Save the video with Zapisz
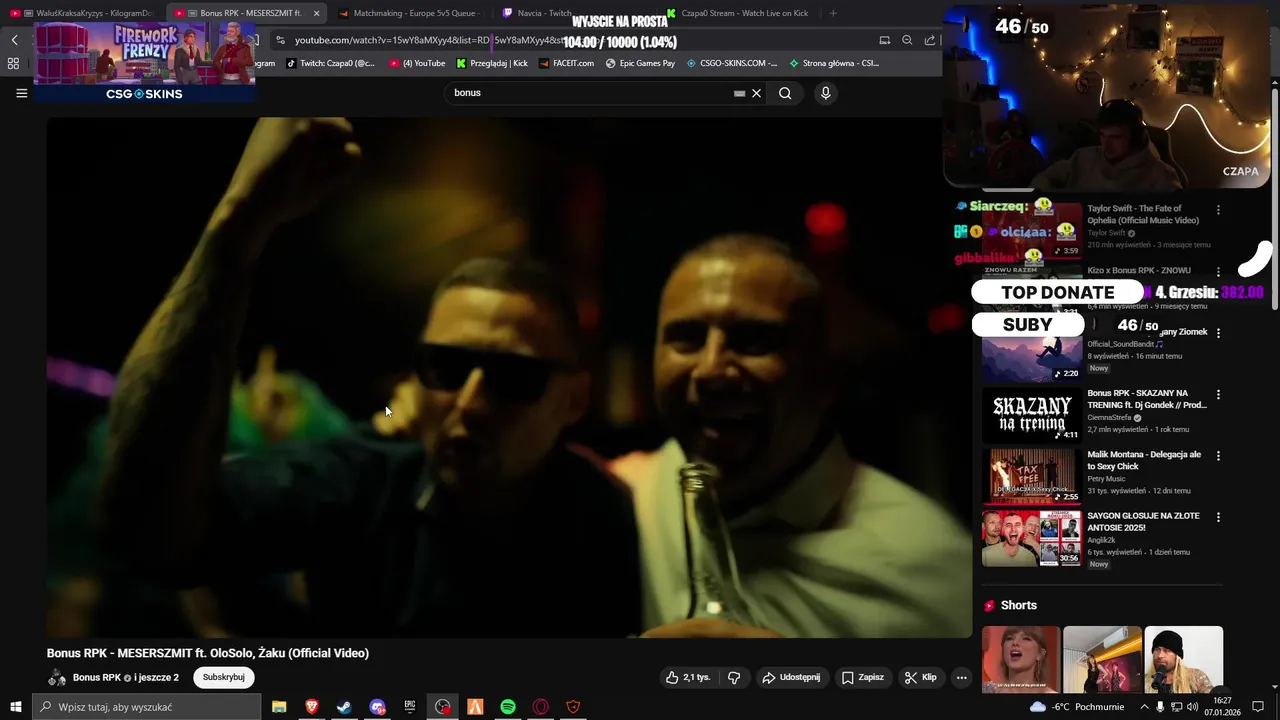This screenshot has width=1280, height=720. (863, 677)
